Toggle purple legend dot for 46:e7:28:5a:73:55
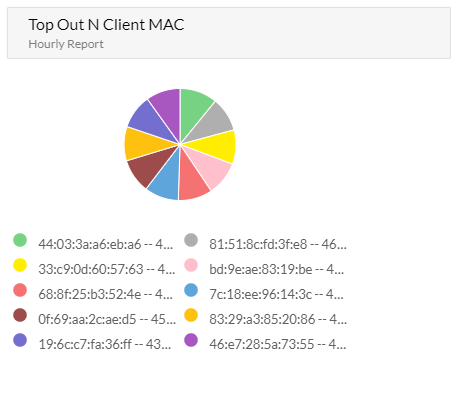Screen dimensions: 456x393 coord(191,340)
